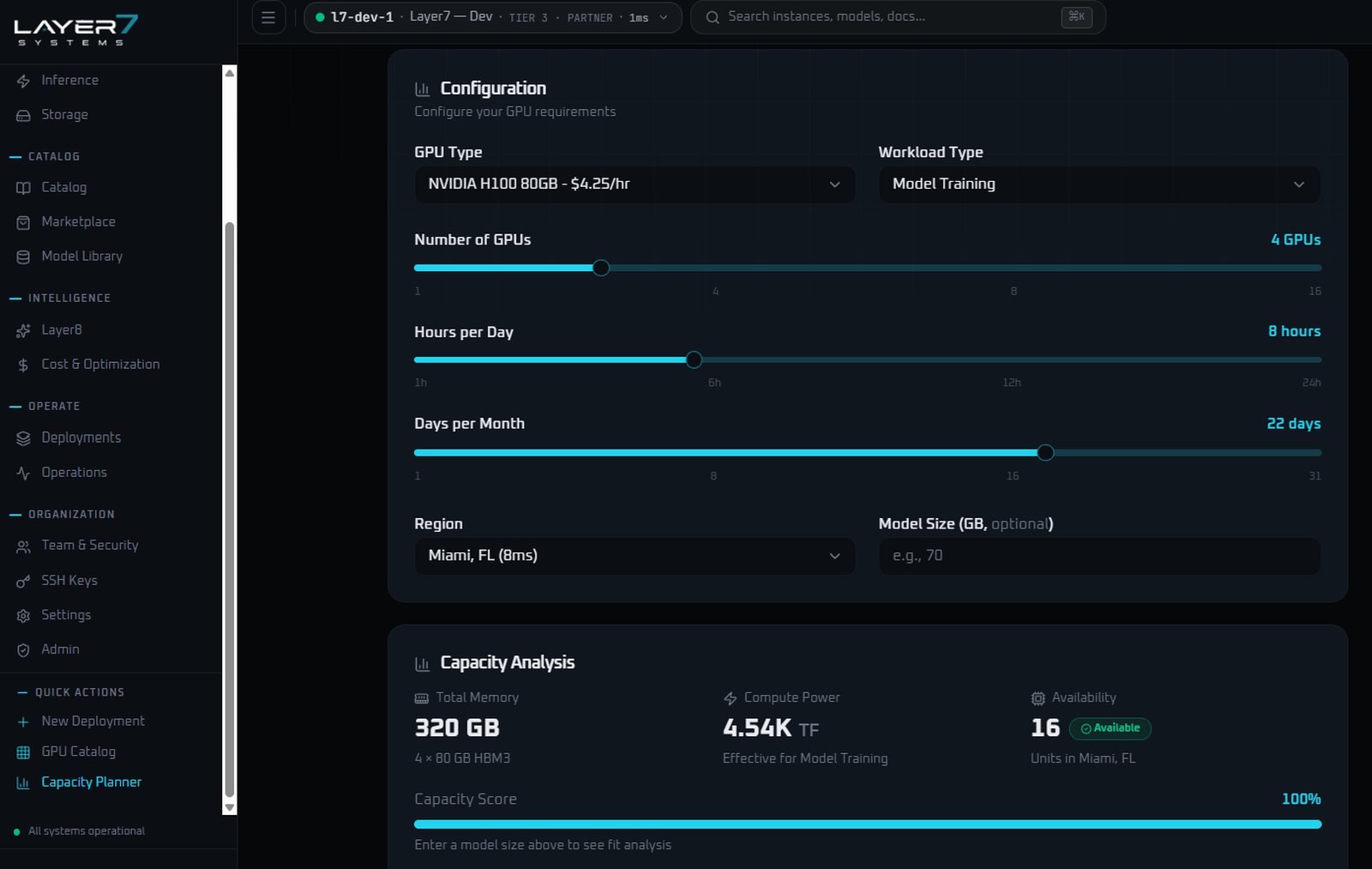Click the 22 days value label
1372x869 pixels.
pos(1293,424)
